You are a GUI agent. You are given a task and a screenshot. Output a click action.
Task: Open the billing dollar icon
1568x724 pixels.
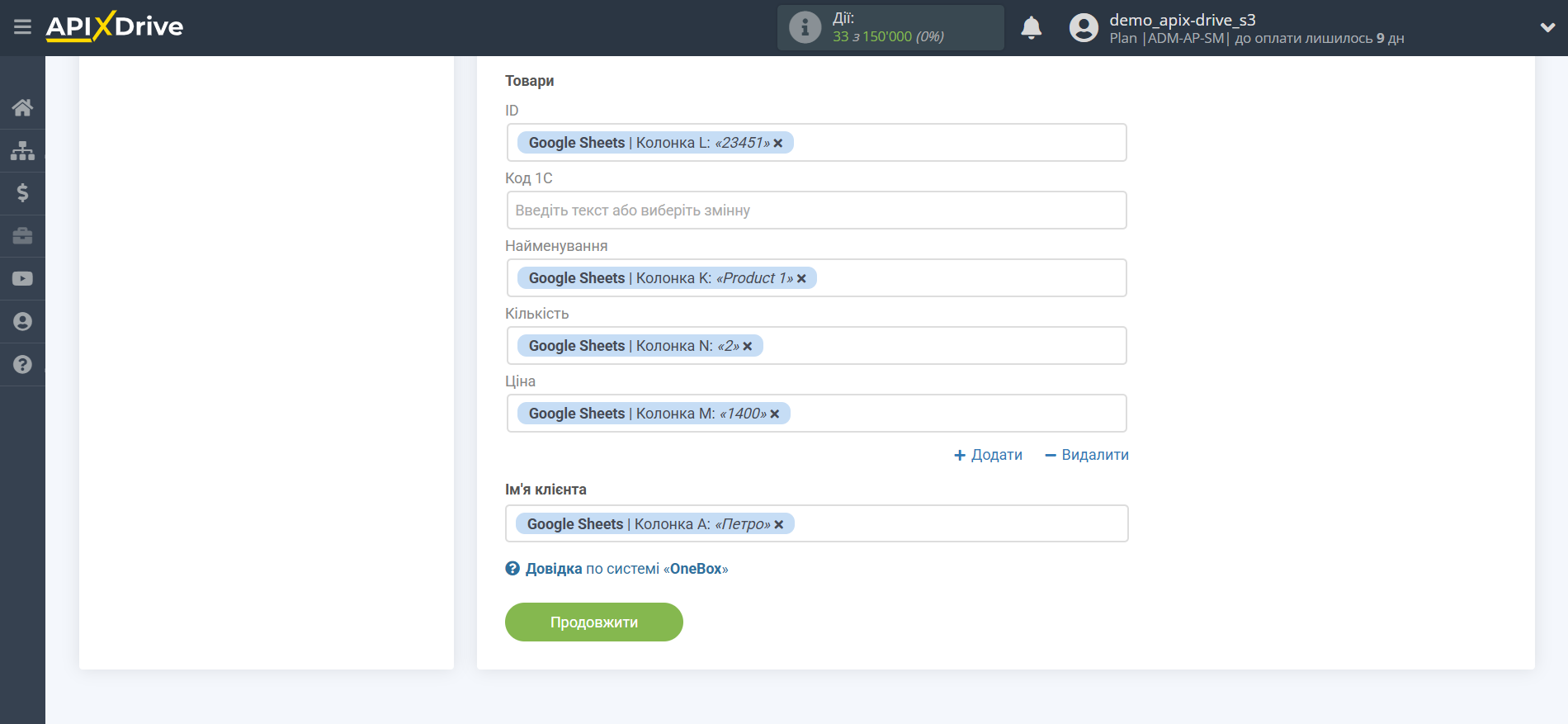coord(22,193)
